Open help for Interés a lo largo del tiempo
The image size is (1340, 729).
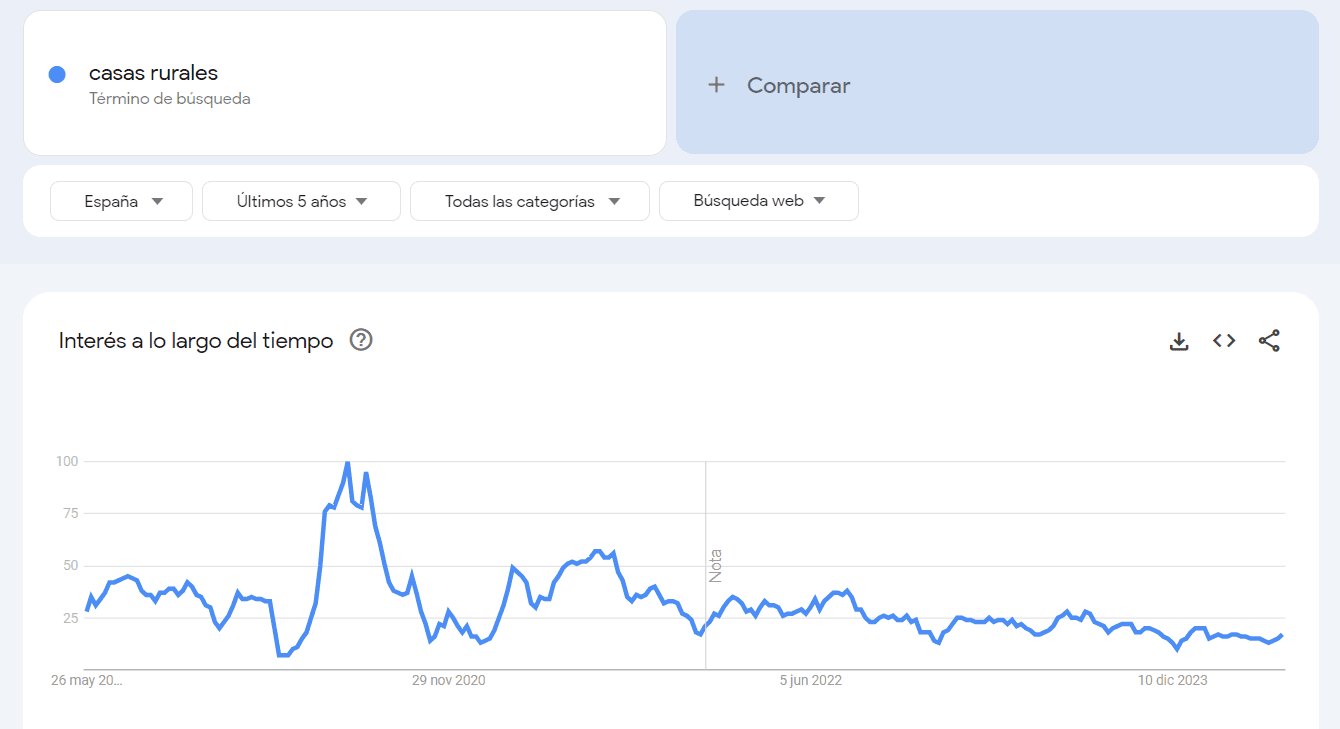[x=361, y=340]
